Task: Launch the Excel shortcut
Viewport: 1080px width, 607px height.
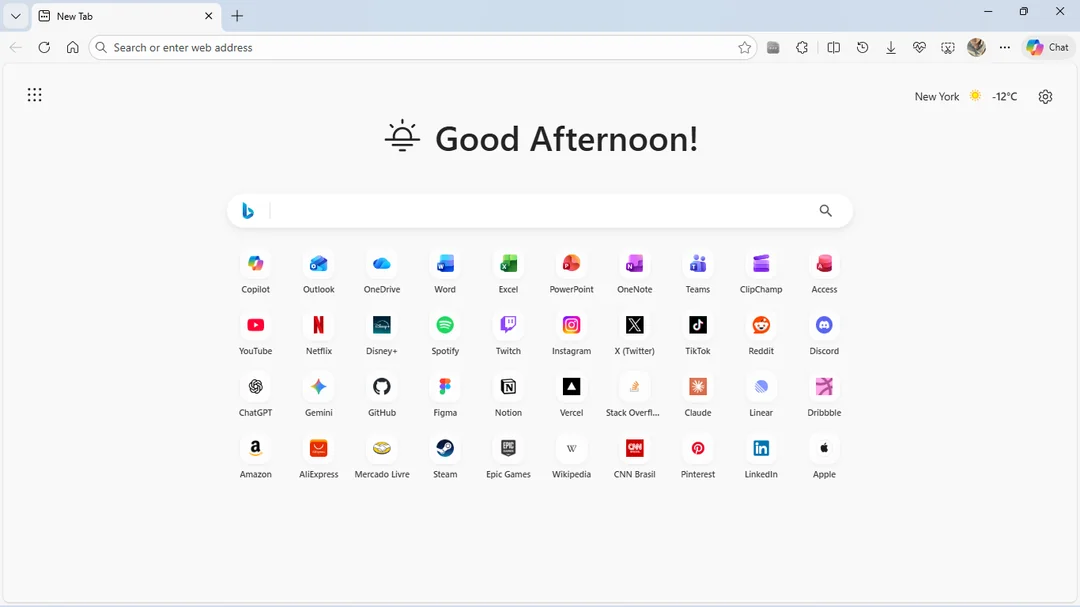Action: click(x=508, y=272)
